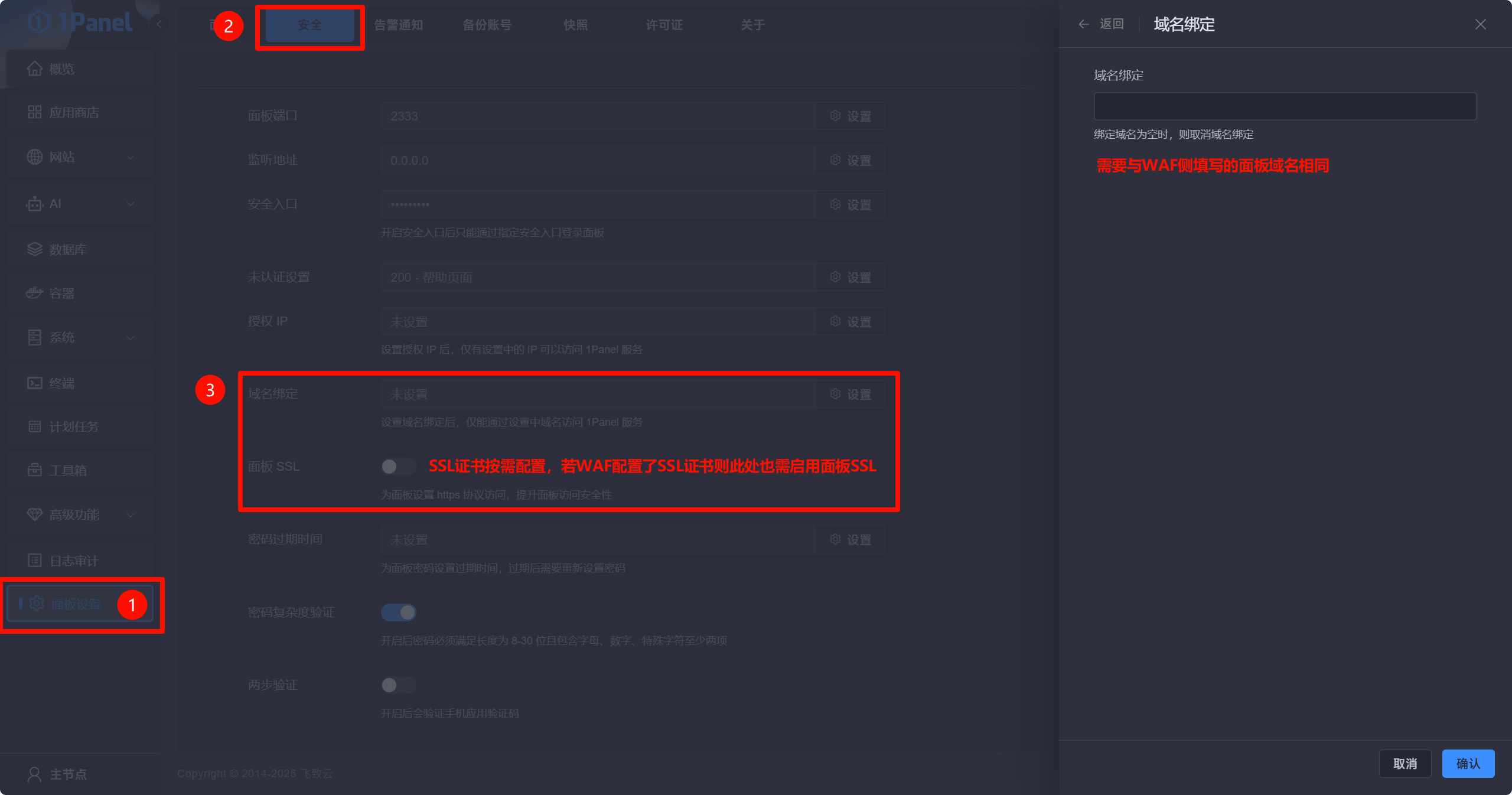Expand the 高级功能 sidebar submenu
Image resolution: width=1512 pixels, height=795 pixels.
[x=131, y=514]
